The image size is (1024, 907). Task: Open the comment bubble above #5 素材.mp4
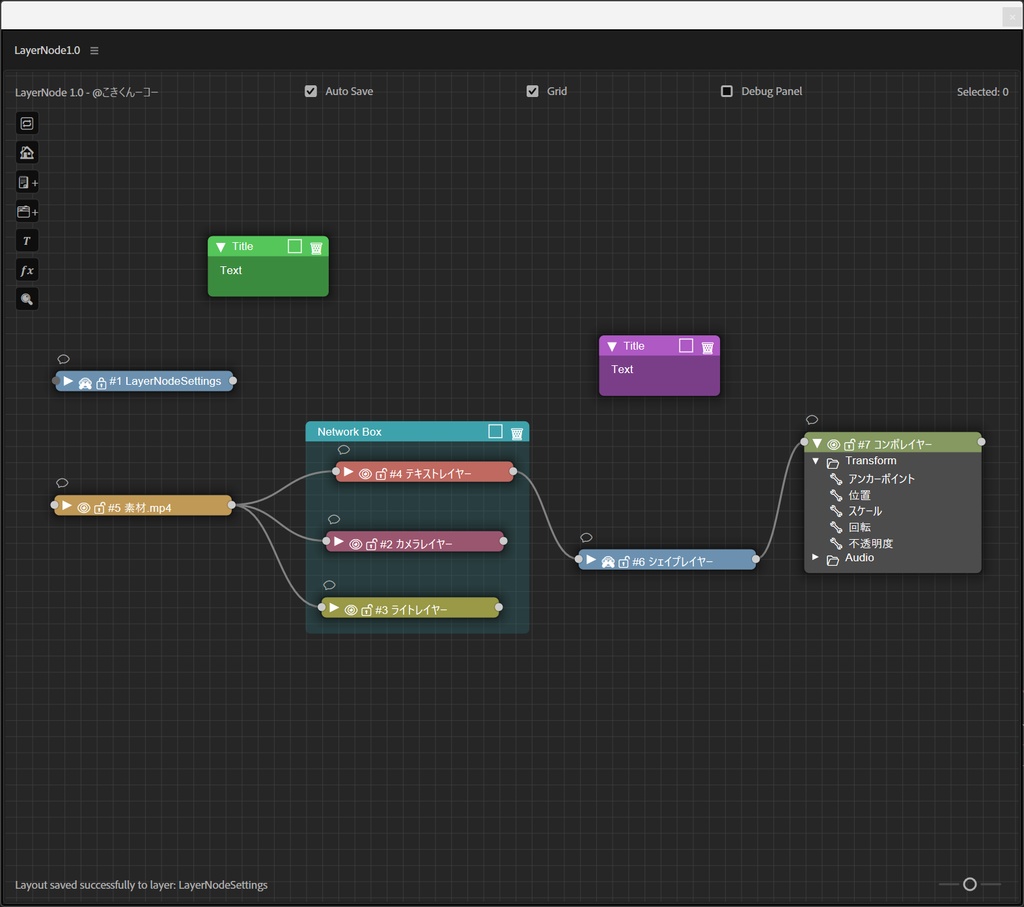(x=62, y=482)
